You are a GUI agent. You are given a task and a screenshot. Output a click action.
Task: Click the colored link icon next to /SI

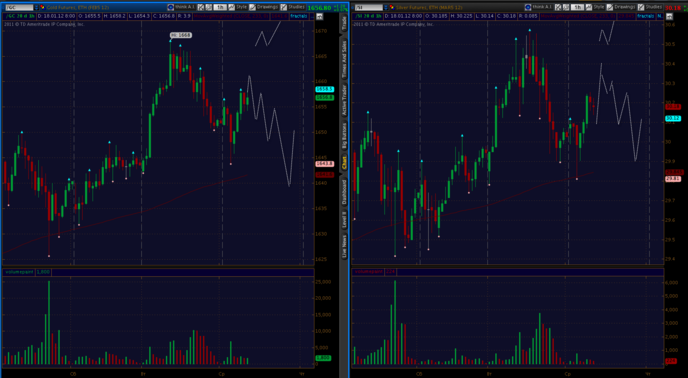tap(392, 7)
